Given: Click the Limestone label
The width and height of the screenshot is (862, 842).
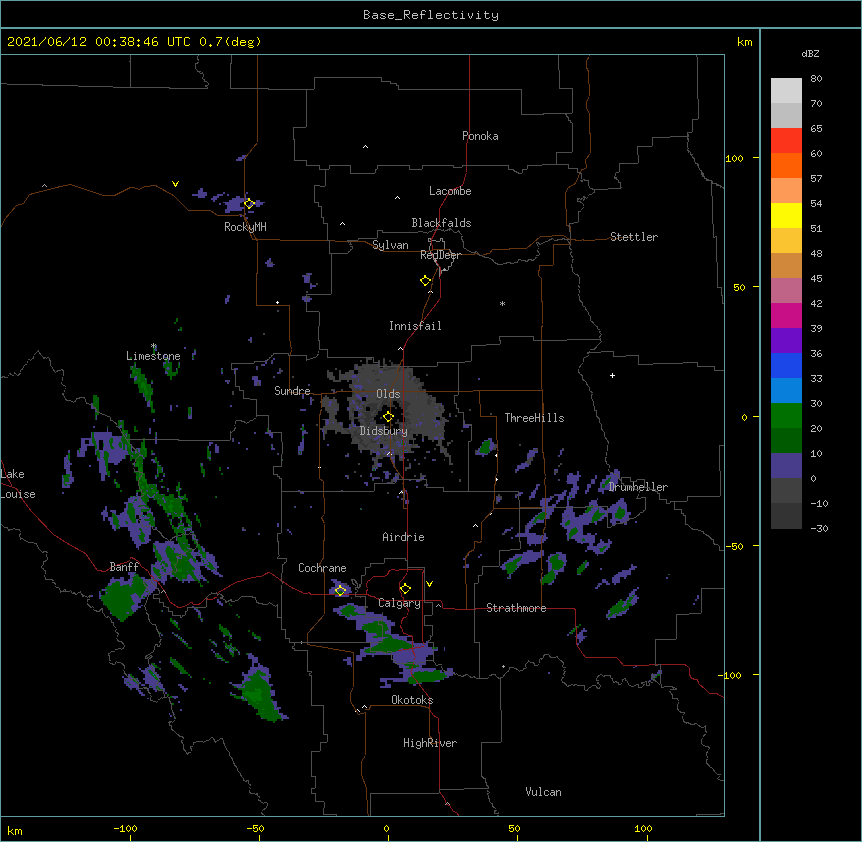Looking at the screenshot, I should tap(153, 356).
